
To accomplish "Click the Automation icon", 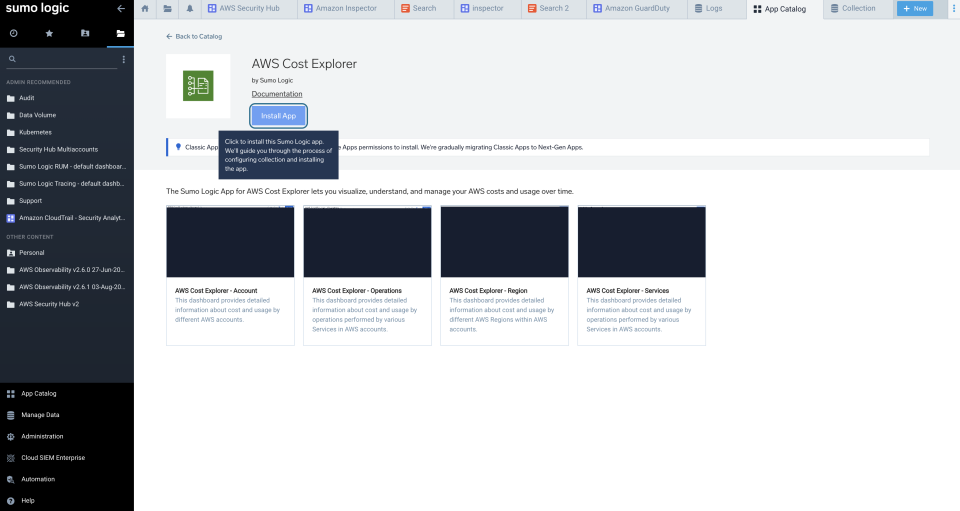I will [10, 479].
